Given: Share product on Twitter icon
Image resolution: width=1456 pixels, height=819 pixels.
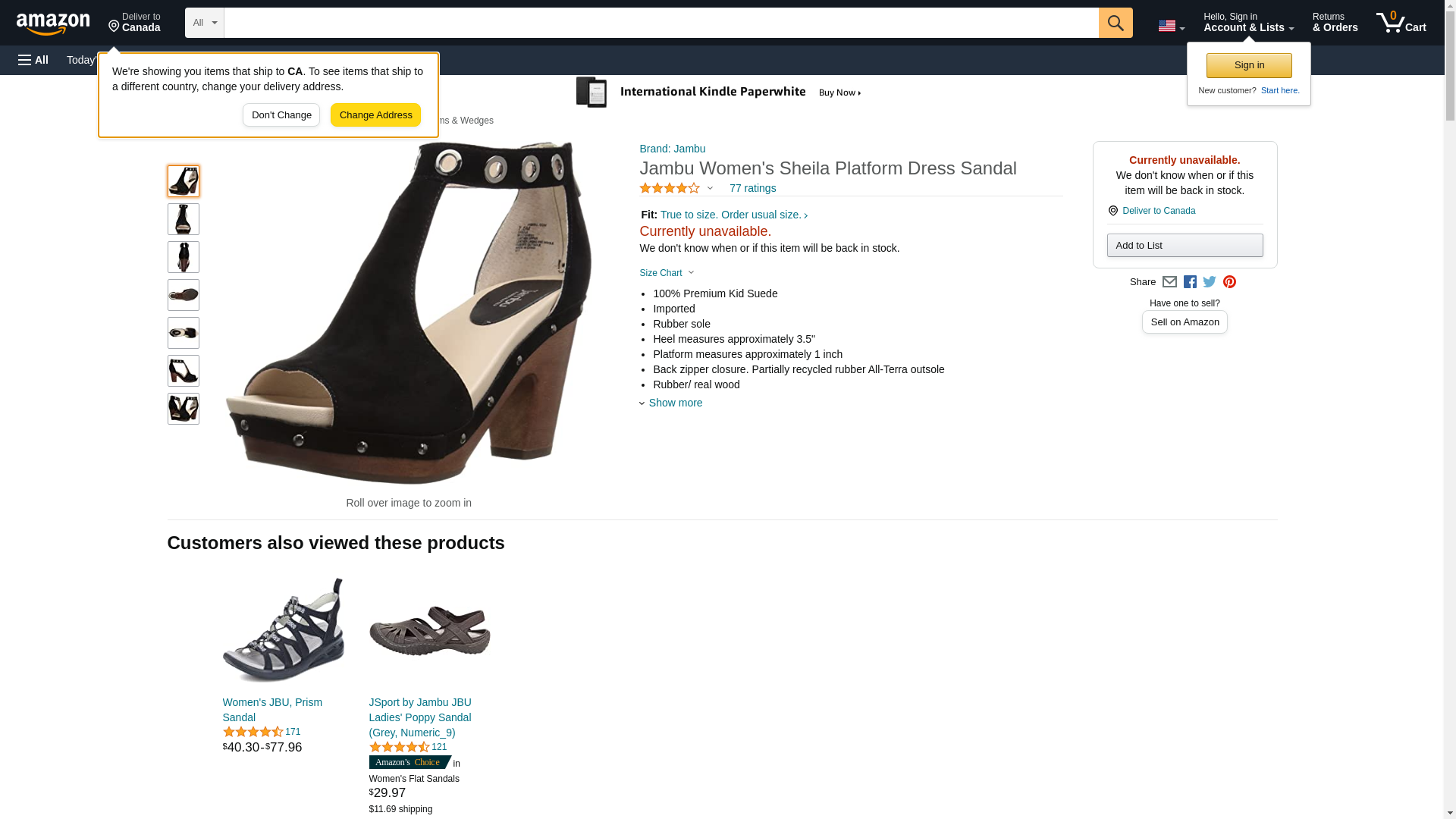Looking at the screenshot, I should click(x=1210, y=282).
